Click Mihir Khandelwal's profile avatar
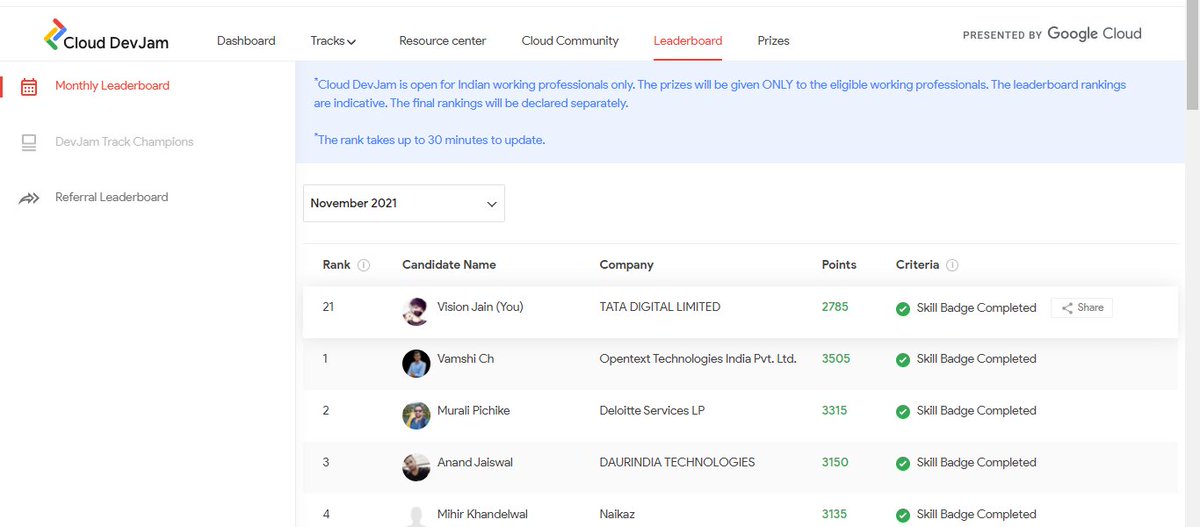1200x527 pixels. pyautogui.click(x=416, y=516)
